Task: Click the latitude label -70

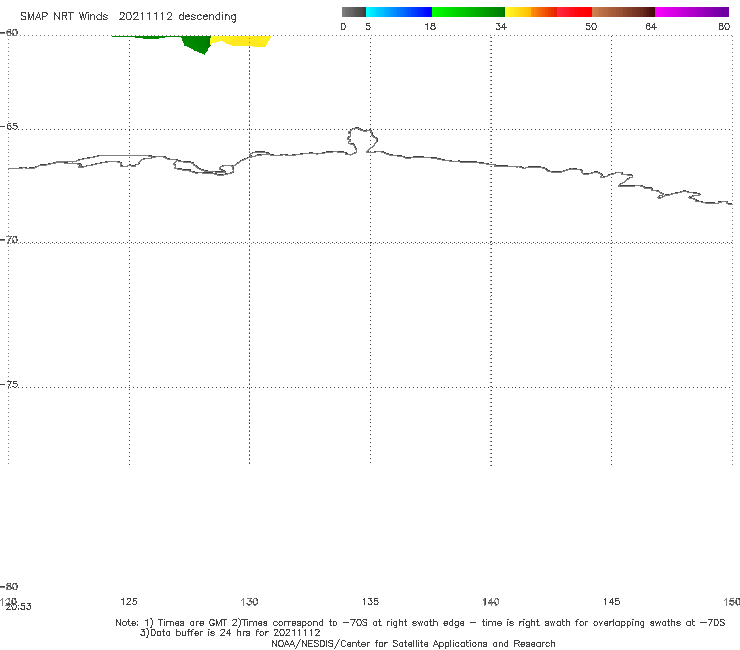Action: (9, 240)
